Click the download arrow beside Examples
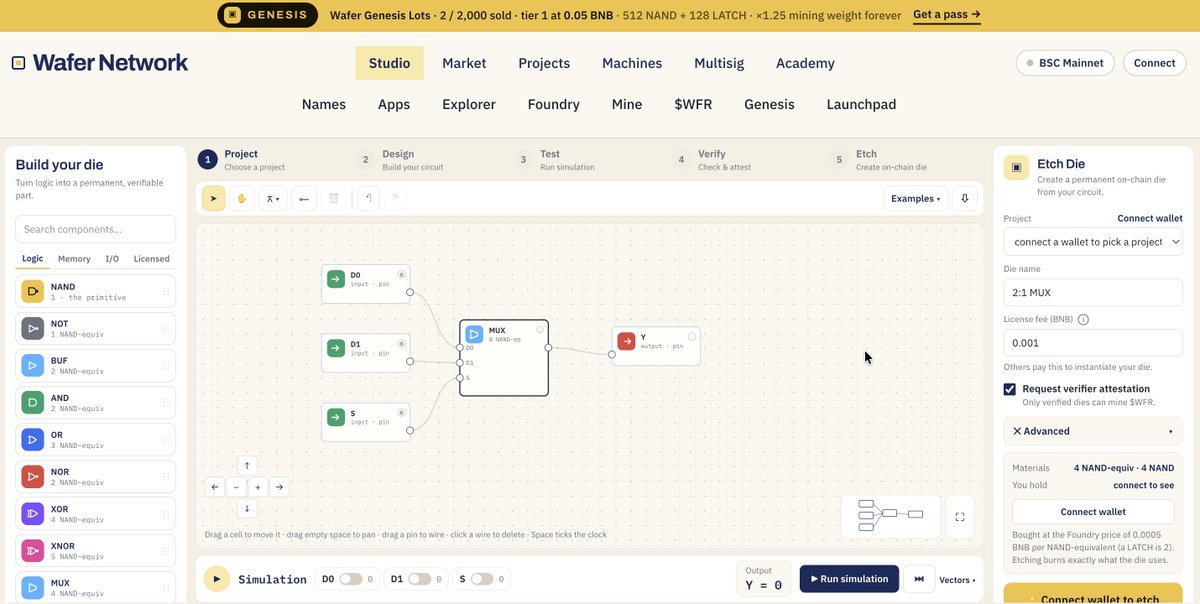1200x604 pixels. coord(965,198)
